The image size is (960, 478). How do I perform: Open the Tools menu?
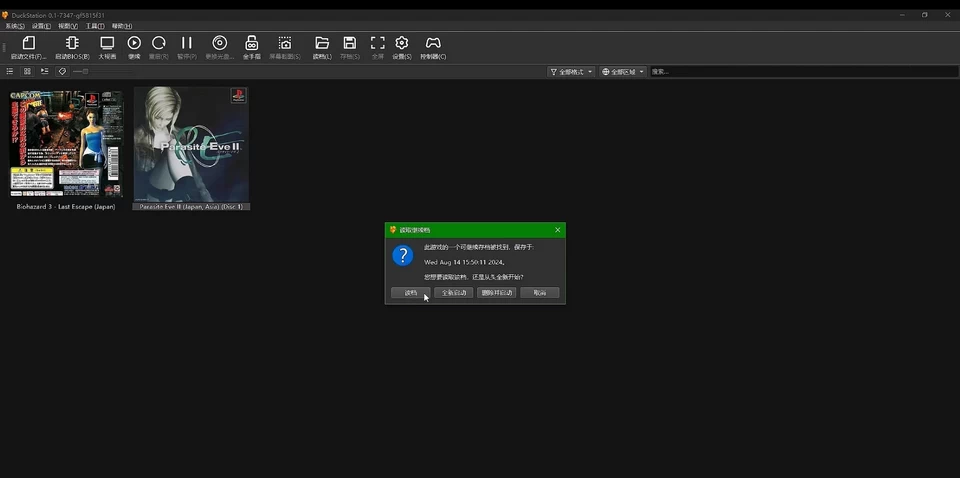(x=94, y=26)
